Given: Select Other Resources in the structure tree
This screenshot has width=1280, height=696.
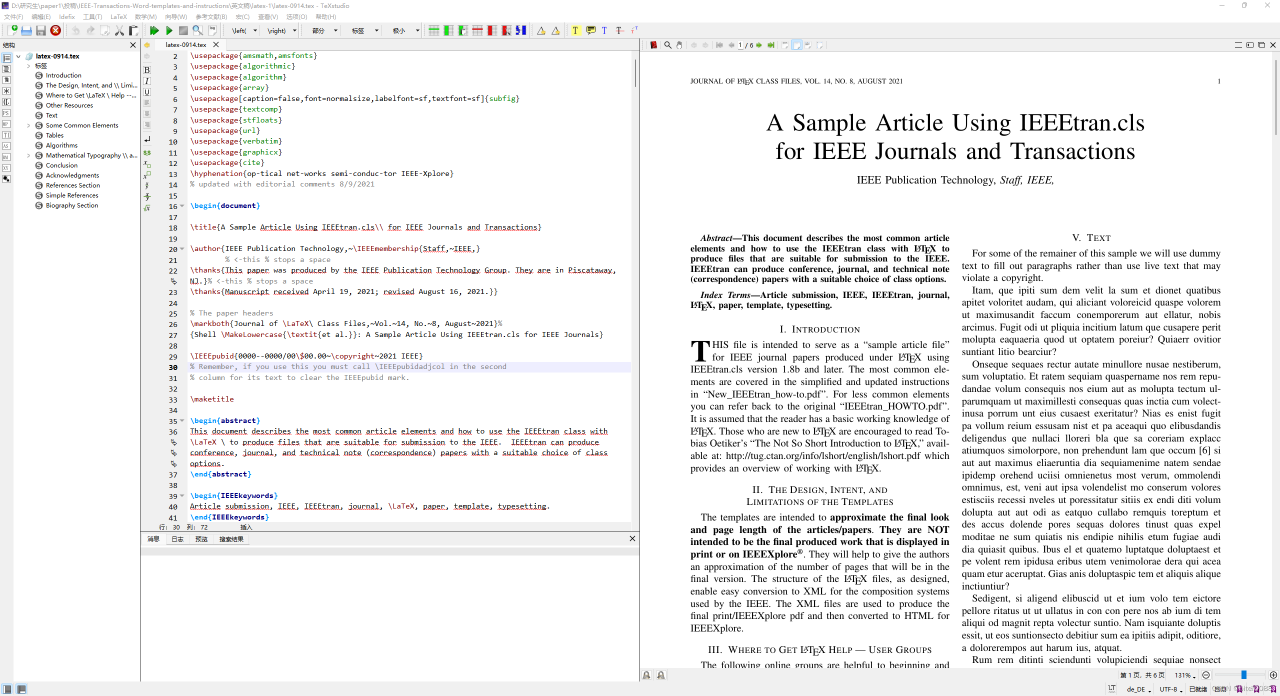Looking at the screenshot, I should tap(69, 106).
